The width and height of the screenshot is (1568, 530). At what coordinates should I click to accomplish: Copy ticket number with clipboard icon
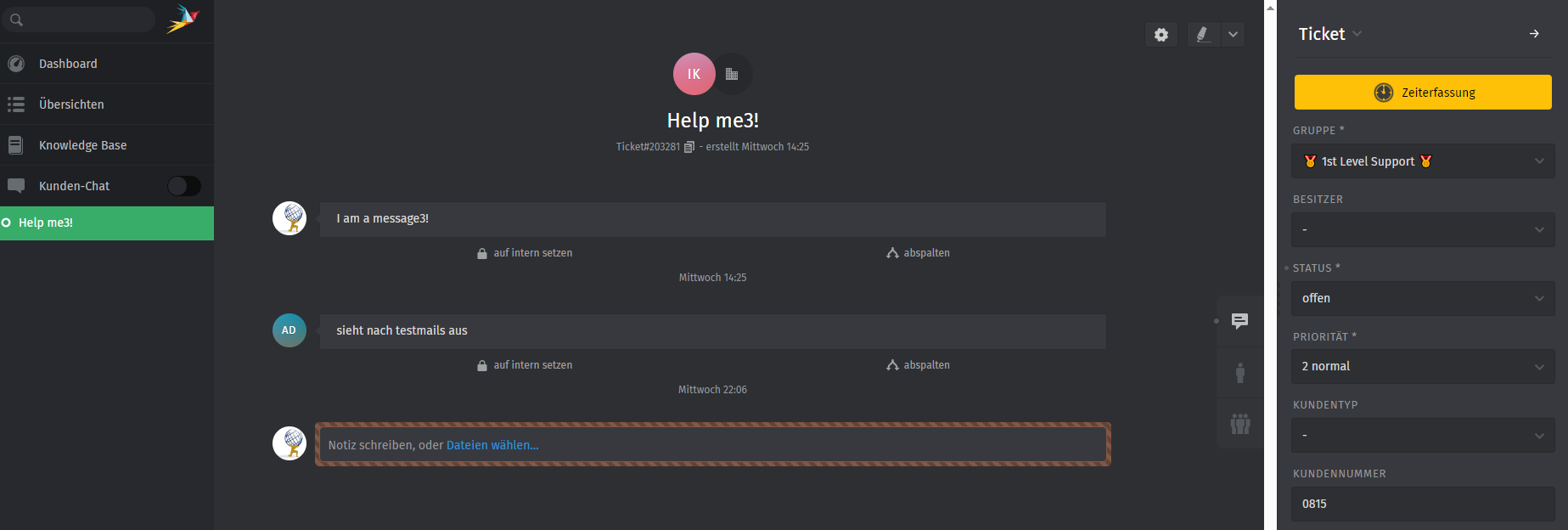point(689,147)
